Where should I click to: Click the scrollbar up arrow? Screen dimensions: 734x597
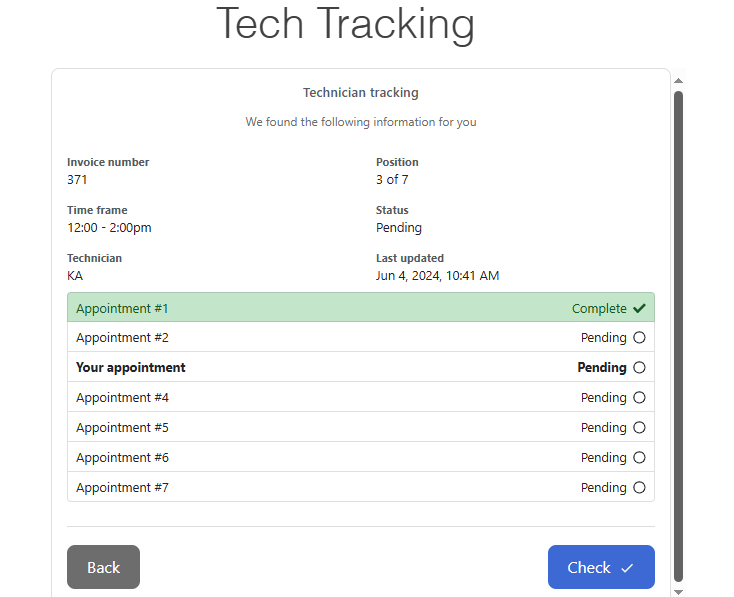pyautogui.click(x=679, y=80)
